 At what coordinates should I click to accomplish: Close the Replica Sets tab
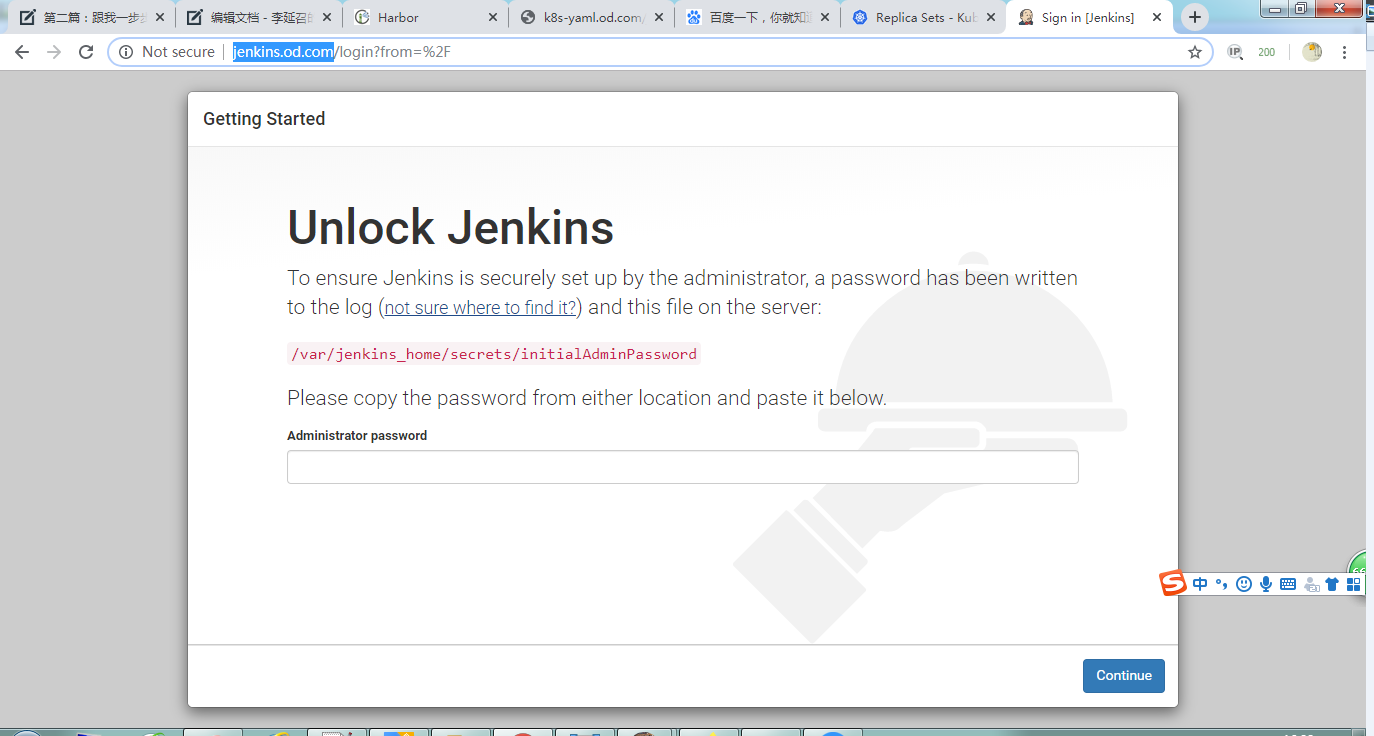click(x=992, y=17)
